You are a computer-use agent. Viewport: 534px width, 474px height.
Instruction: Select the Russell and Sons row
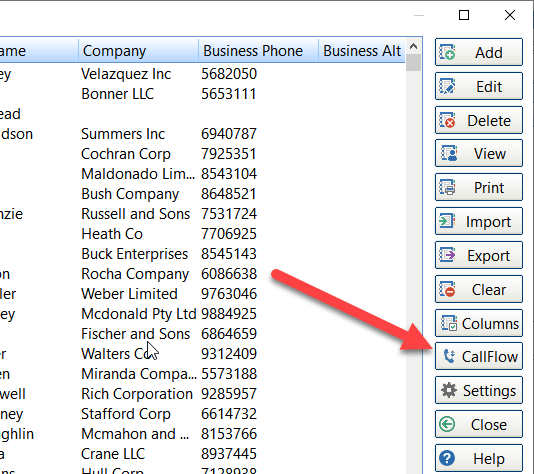pos(203,214)
